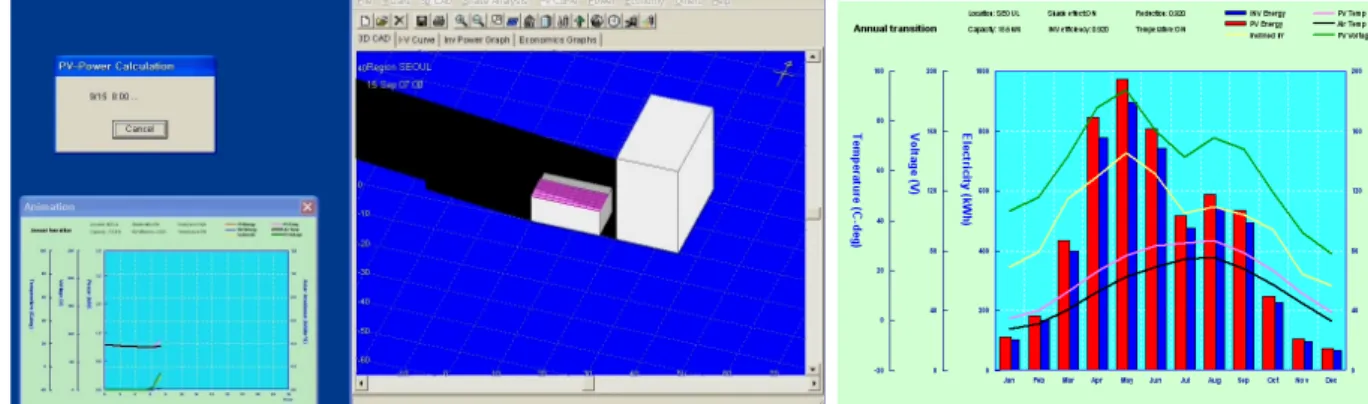This screenshot has height=404, width=1368.
Task: Click the vertical scrollbar up arrow in 3D view
Action: 814,54
